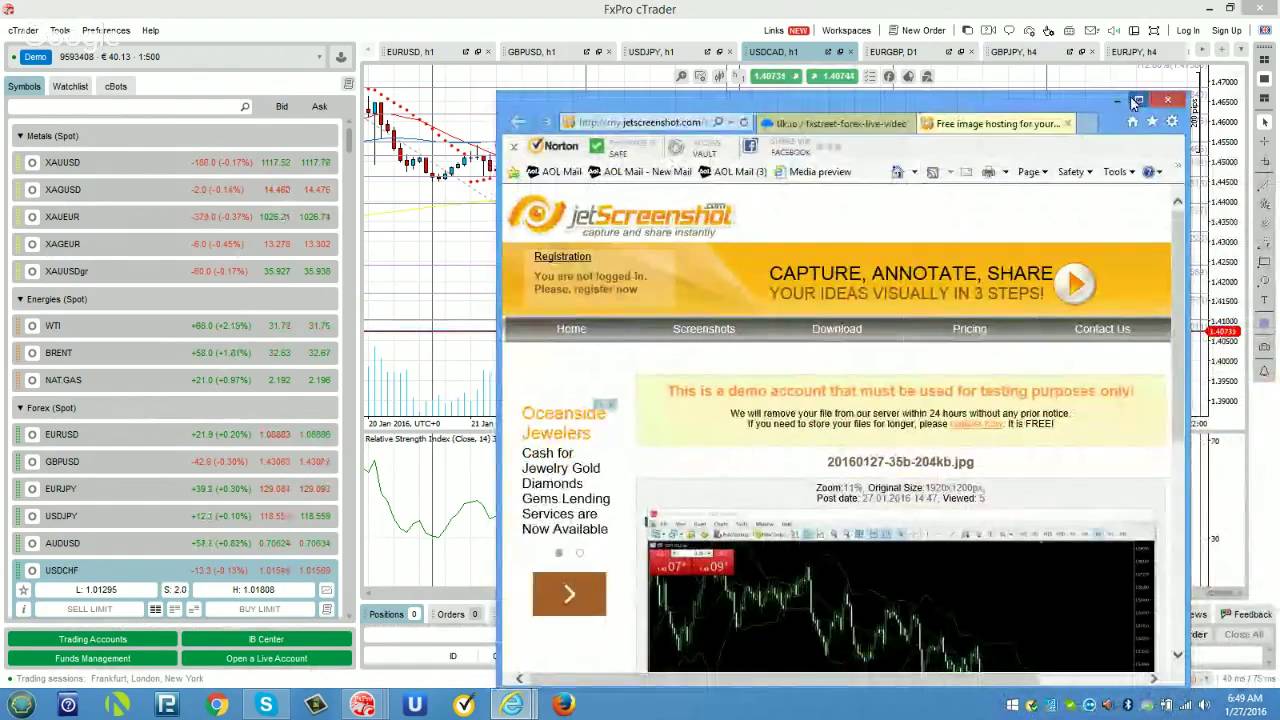Open the Preferences menu

(x=105, y=31)
